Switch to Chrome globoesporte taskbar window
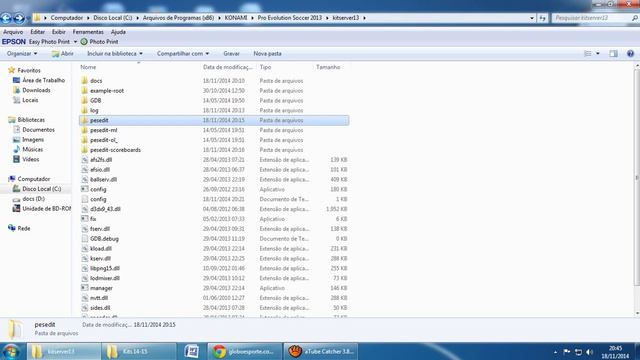The image size is (640, 360). [245, 351]
